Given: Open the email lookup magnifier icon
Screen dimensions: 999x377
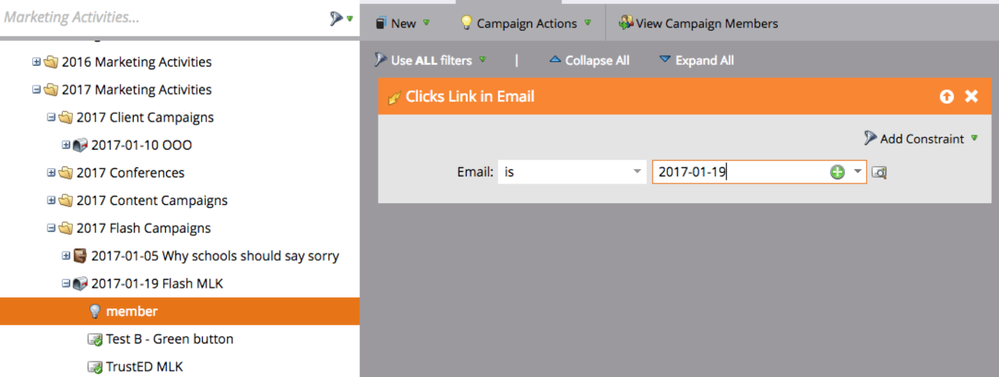Looking at the screenshot, I should click(x=879, y=172).
